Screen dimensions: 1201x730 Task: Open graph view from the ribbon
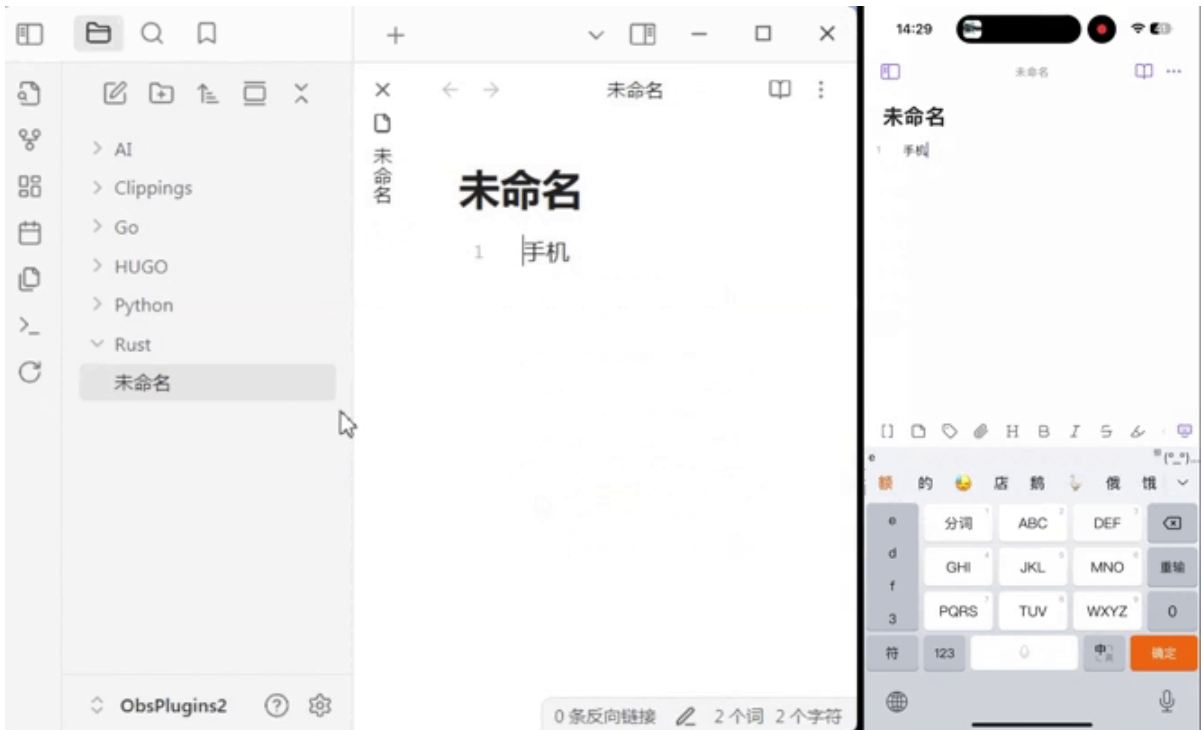[x=30, y=141]
